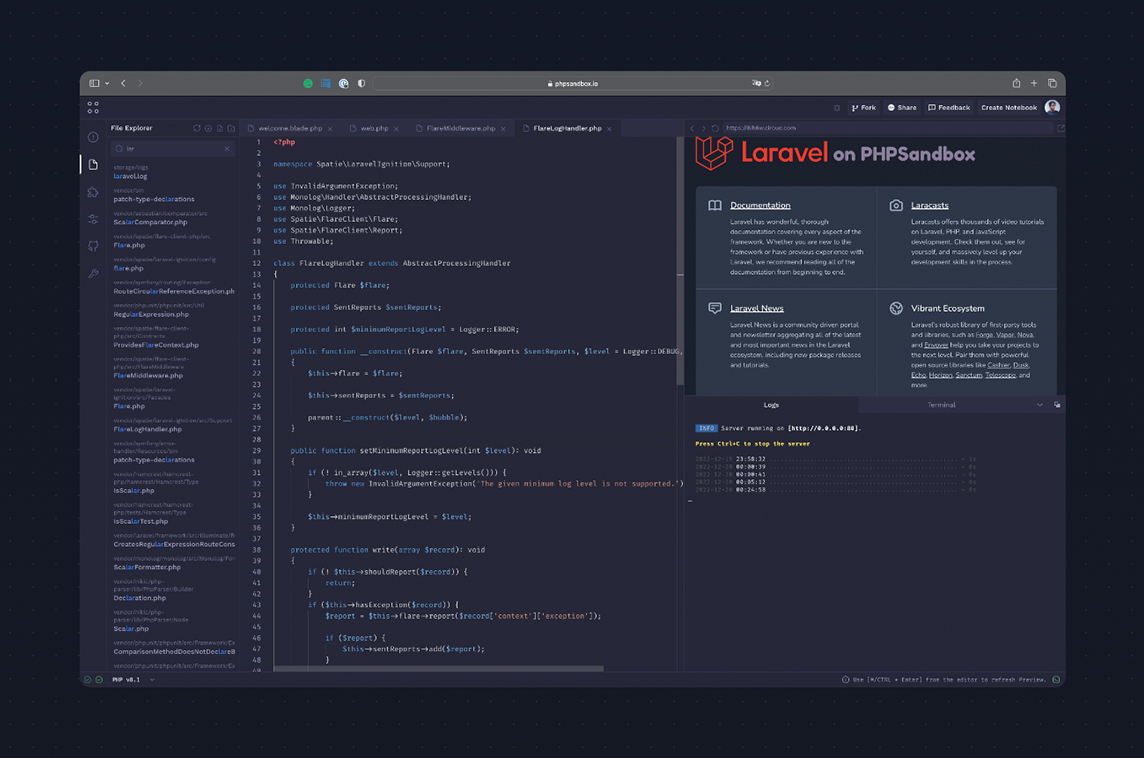Open the info panel in the sidebar
Screen dimensions: 1144x758
coord(93,137)
